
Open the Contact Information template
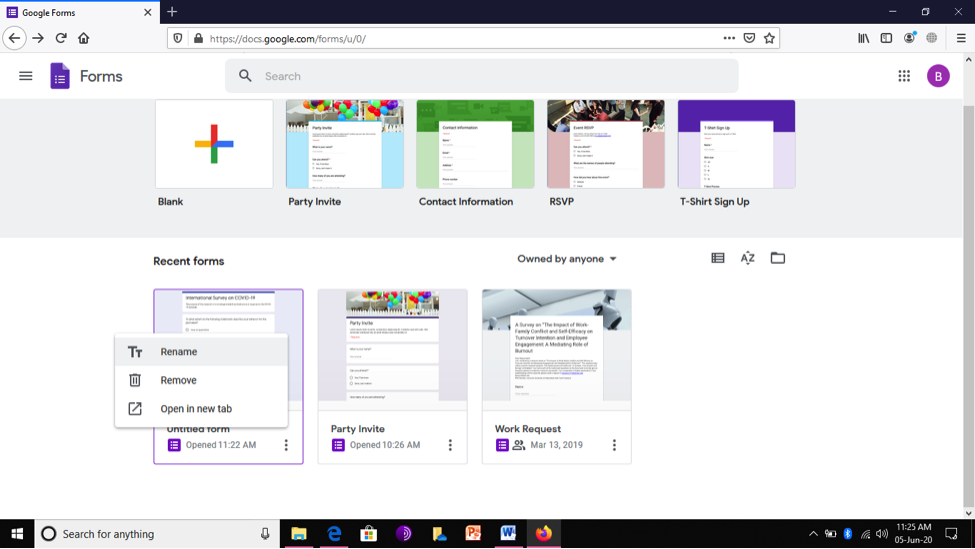(475, 144)
